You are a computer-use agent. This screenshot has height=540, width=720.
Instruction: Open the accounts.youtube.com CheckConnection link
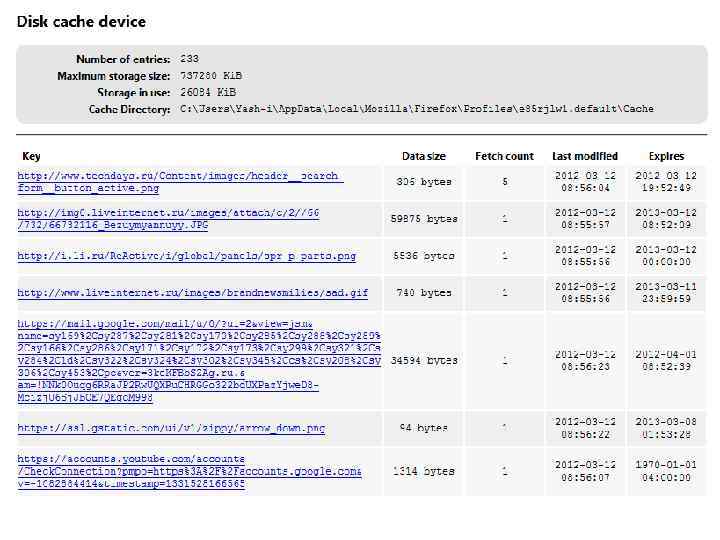click(189, 470)
